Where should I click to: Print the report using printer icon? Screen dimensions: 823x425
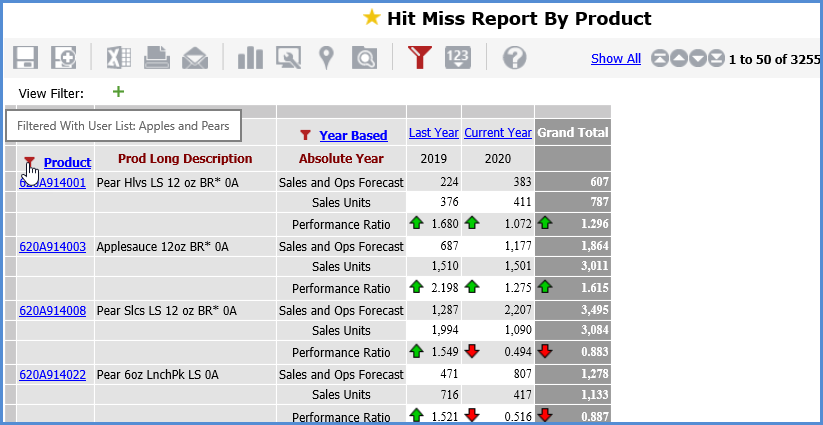point(157,58)
